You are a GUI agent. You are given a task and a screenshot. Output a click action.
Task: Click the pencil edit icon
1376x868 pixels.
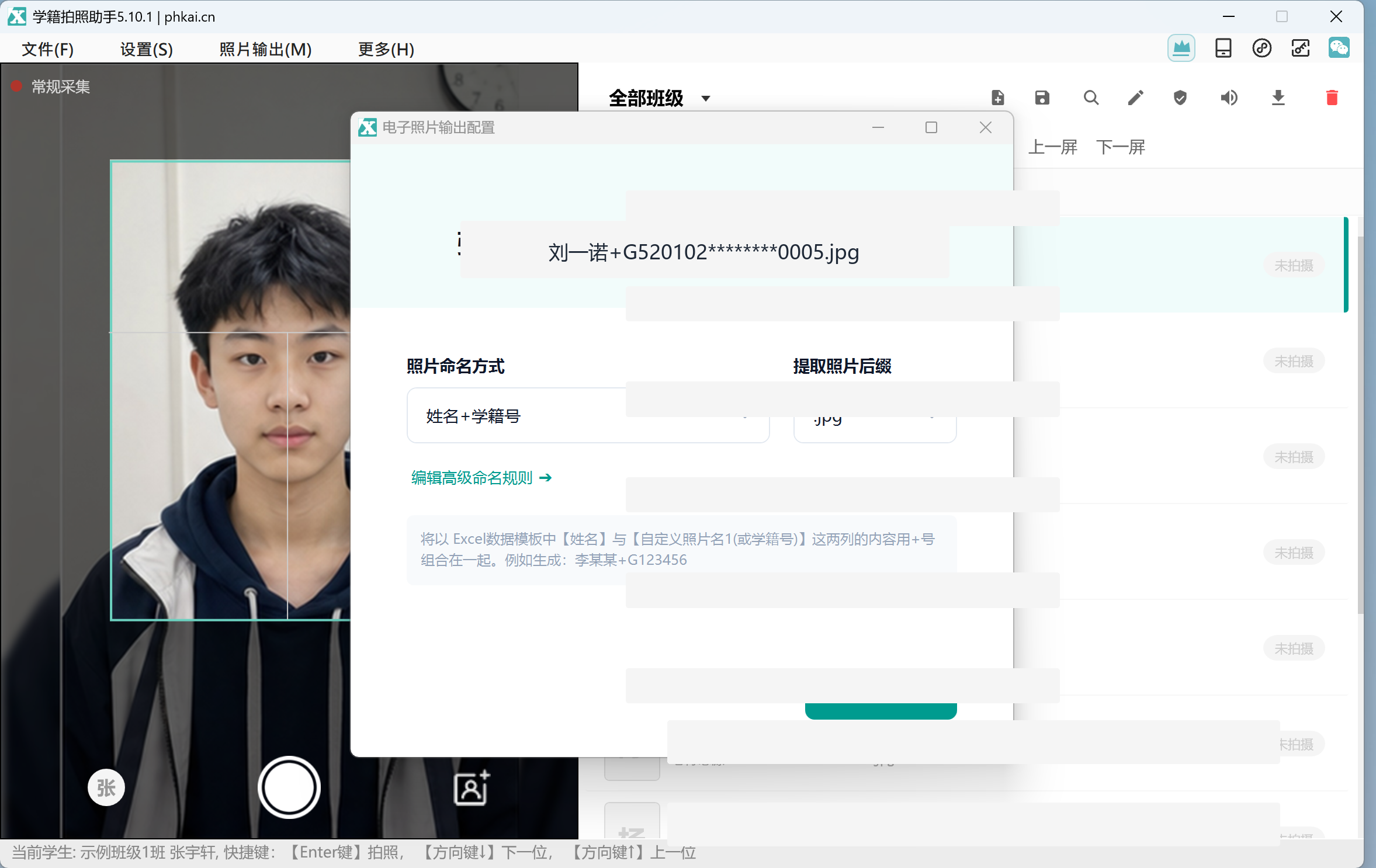click(x=1135, y=98)
